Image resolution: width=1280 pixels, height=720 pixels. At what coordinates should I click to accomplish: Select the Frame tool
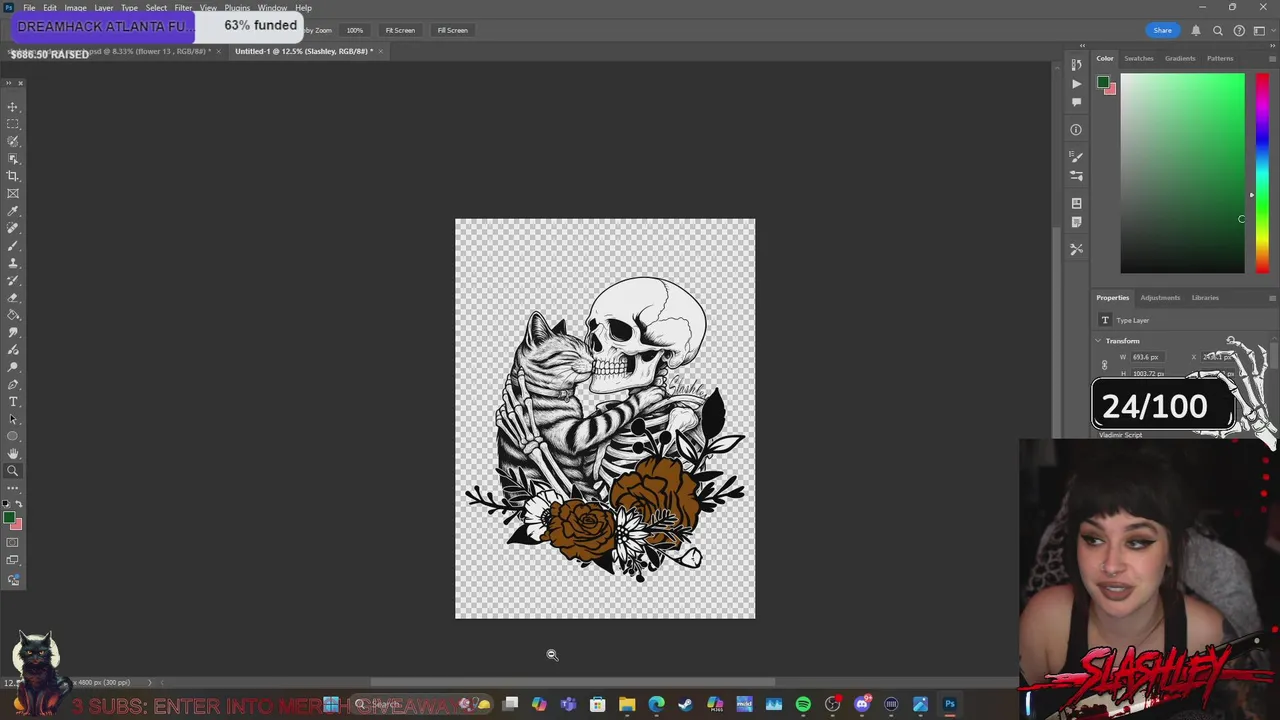[x=13, y=193]
